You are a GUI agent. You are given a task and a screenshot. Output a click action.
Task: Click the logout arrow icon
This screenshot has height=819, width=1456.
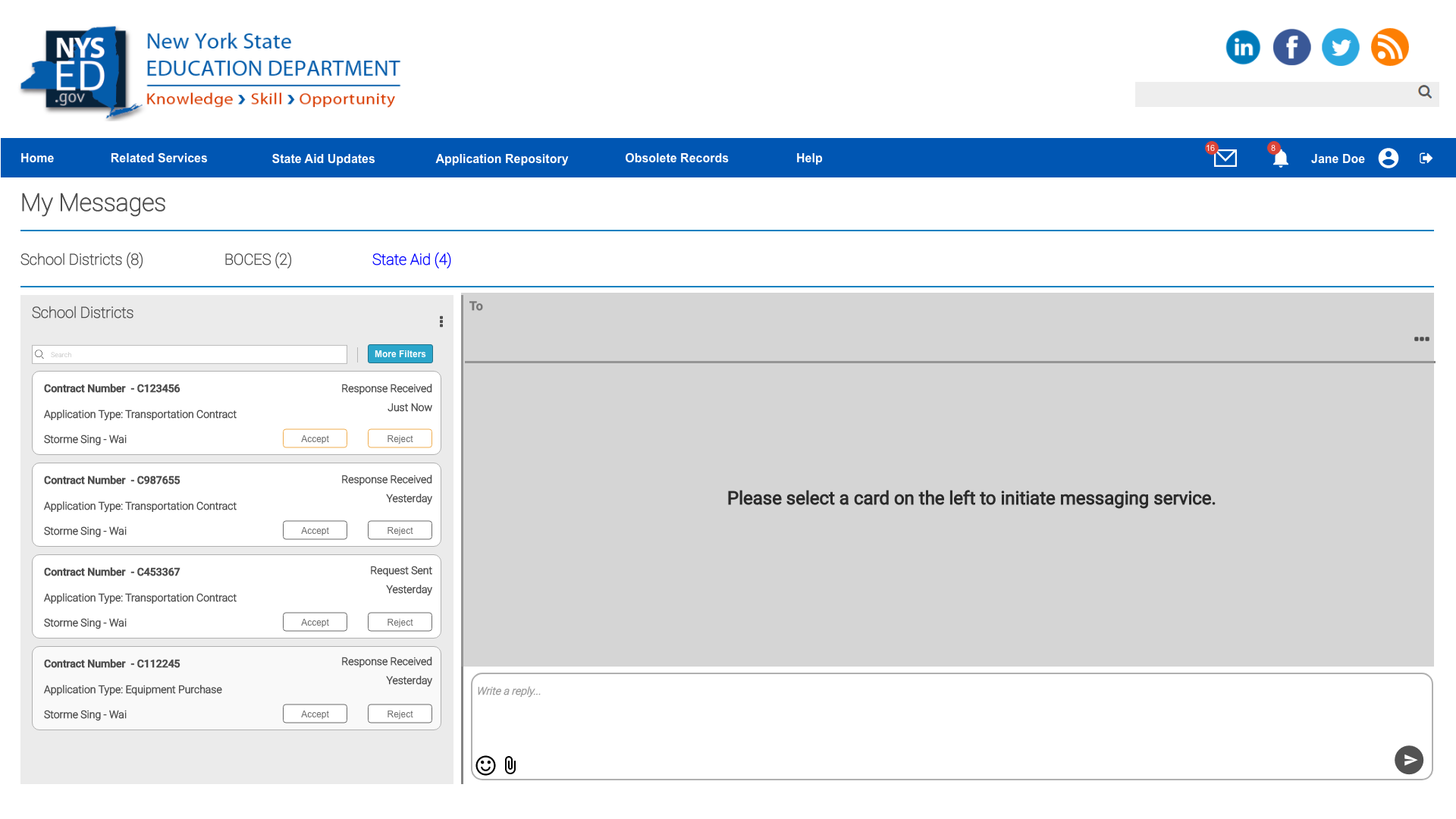coord(1426,158)
